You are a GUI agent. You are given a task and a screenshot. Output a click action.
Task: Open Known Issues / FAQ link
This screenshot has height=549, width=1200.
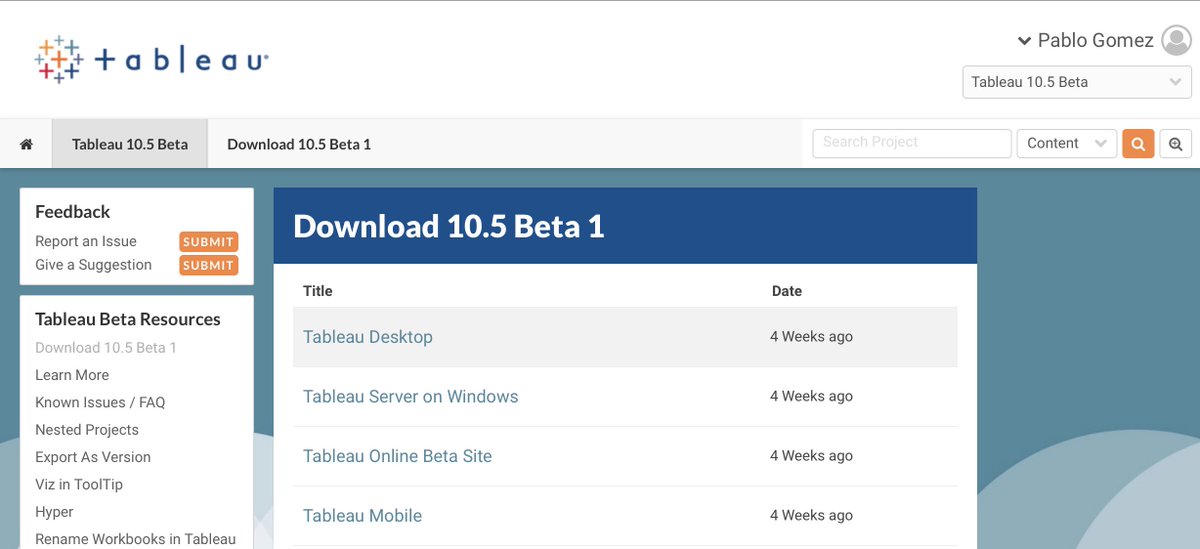point(100,402)
